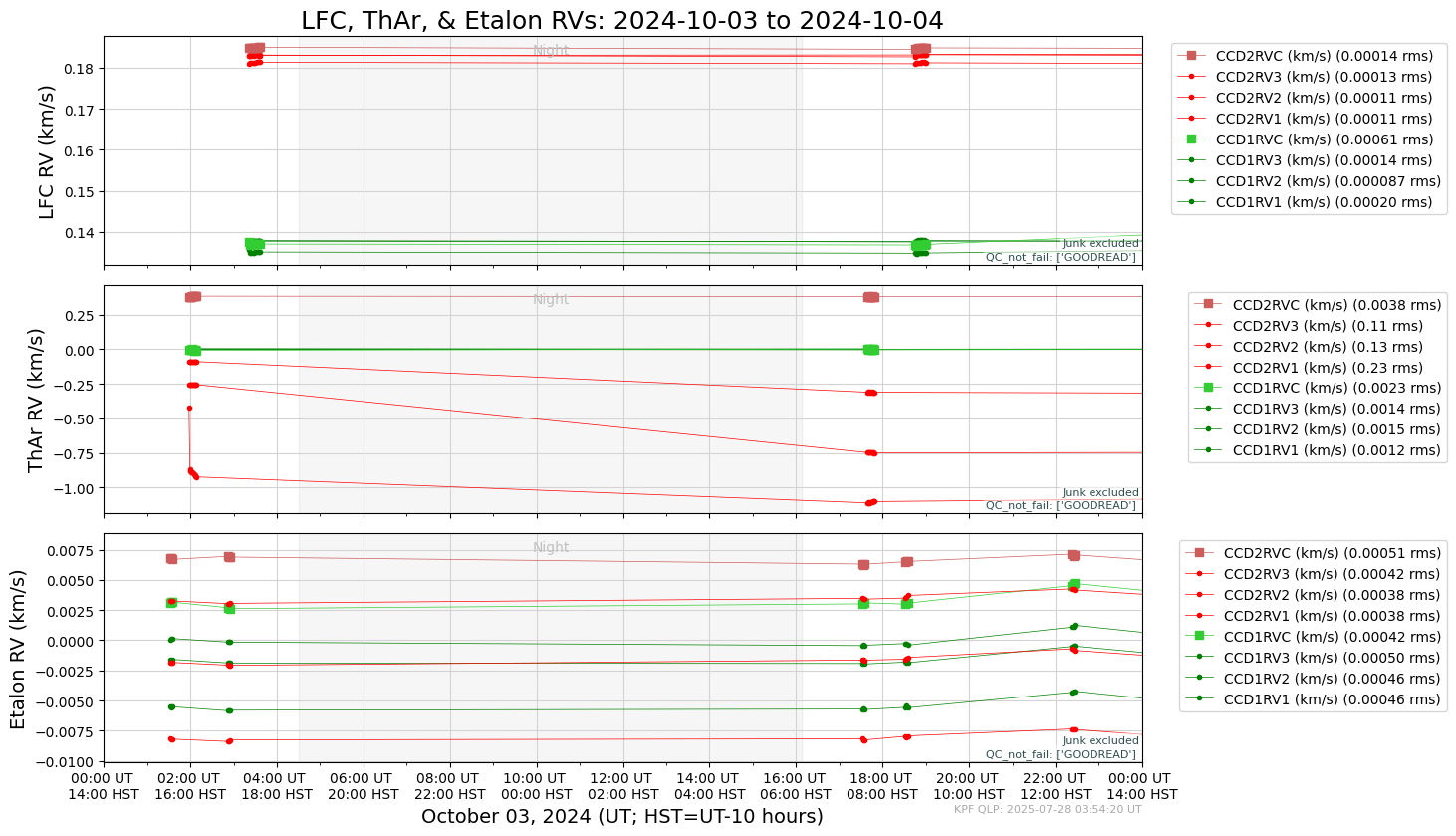
Task: Select the 'LFC RV (km/s)' y-axis label
Action: [x=47, y=151]
